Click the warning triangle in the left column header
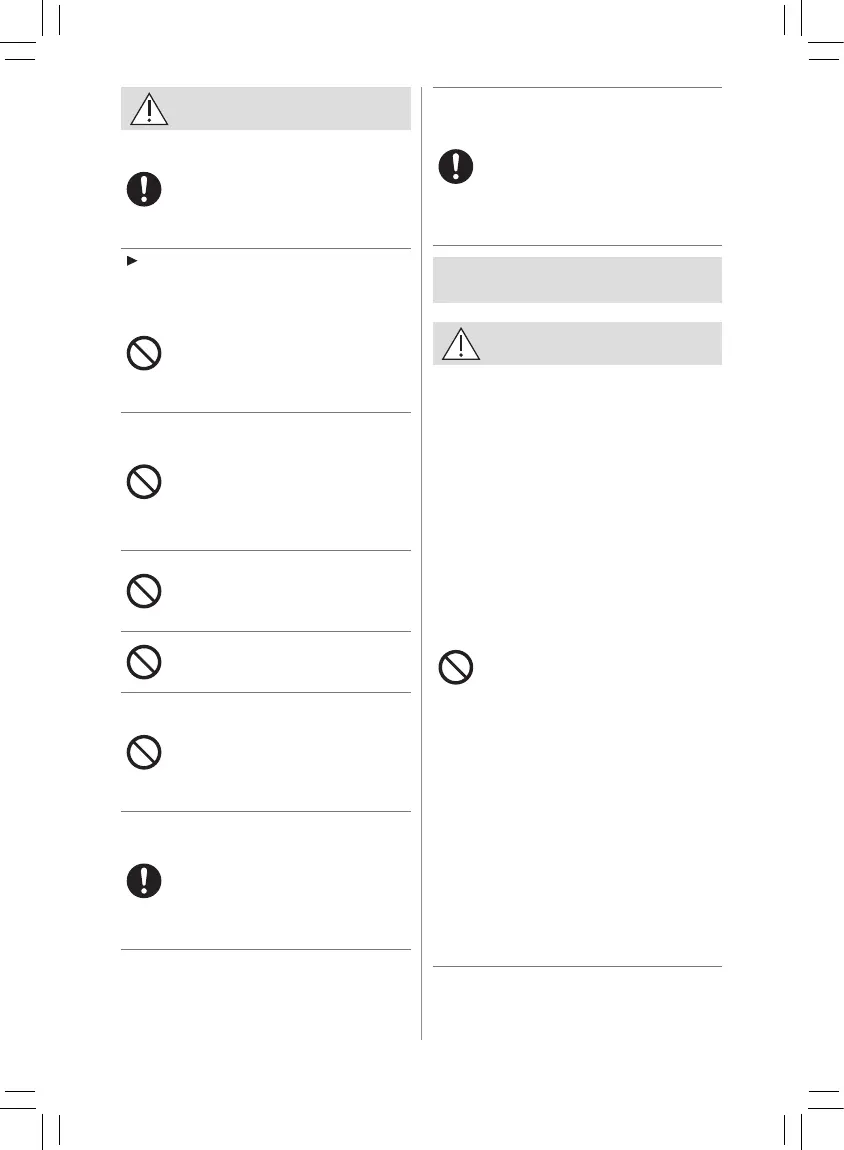The width and height of the screenshot is (844, 1150). tap(149, 108)
